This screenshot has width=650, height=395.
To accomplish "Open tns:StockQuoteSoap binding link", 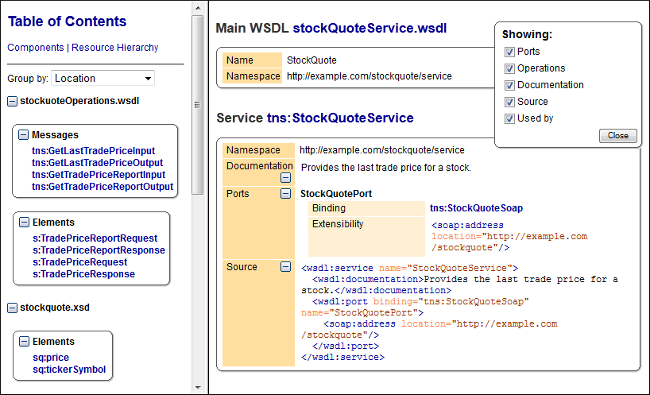I will 476,208.
